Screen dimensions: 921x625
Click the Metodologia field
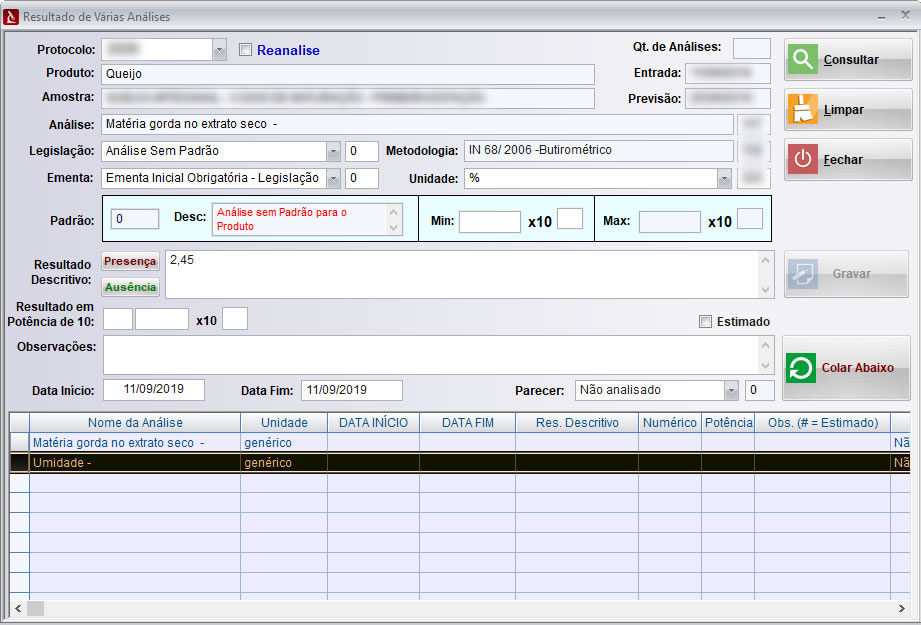(599, 150)
